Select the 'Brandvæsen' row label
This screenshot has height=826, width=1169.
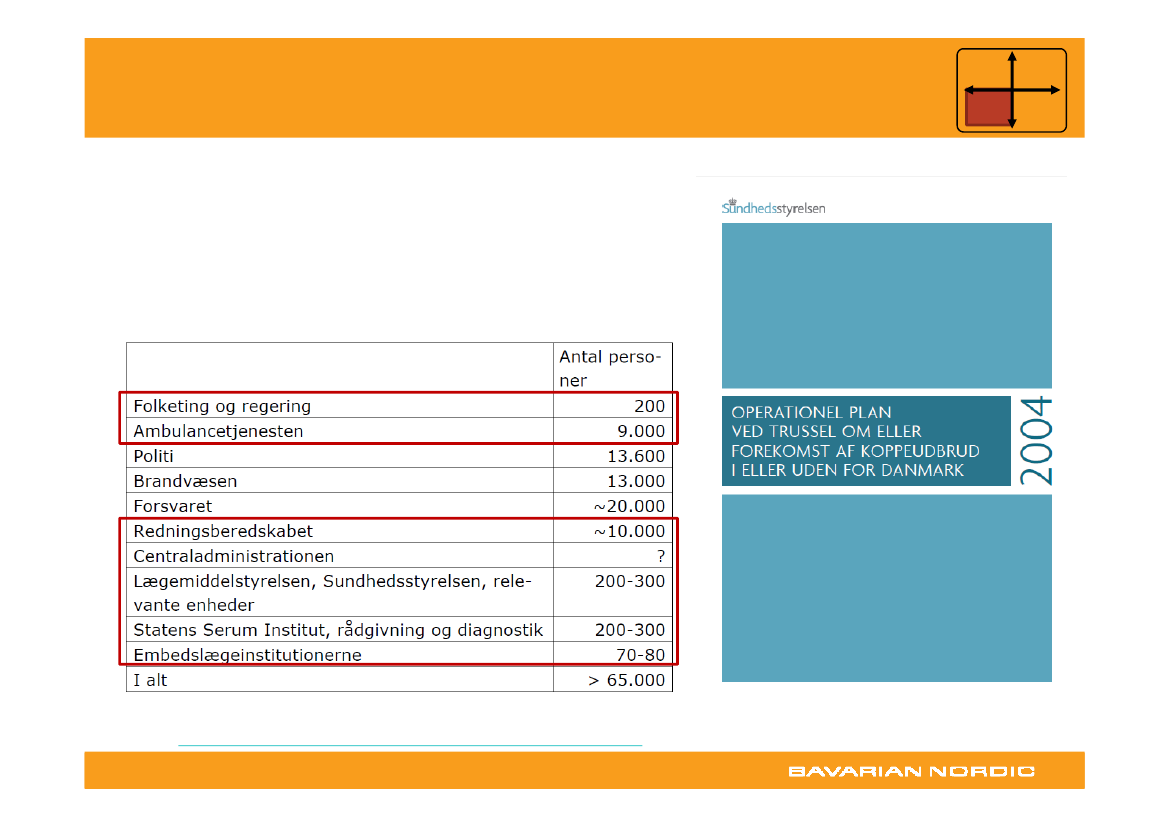[x=185, y=481]
